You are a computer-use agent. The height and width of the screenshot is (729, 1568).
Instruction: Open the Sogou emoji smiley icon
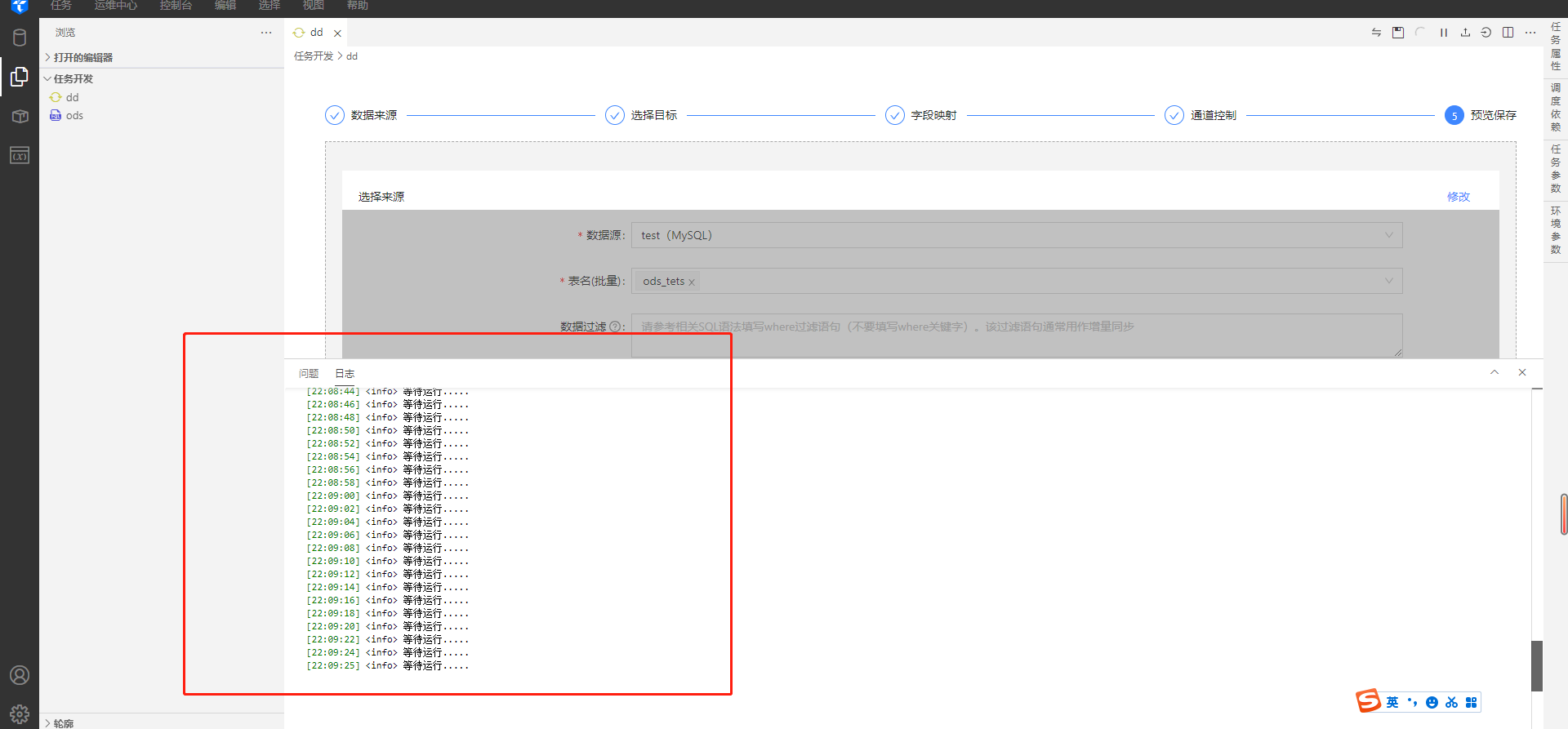pyautogui.click(x=1432, y=702)
